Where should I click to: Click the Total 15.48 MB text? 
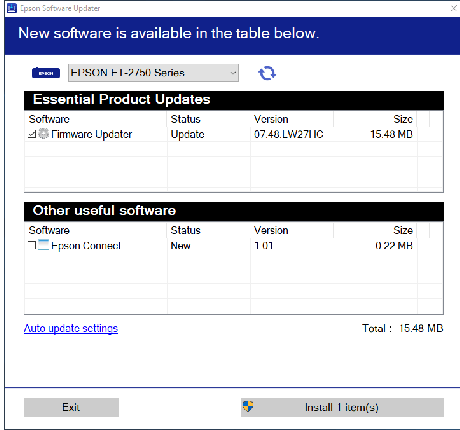tap(403, 328)
